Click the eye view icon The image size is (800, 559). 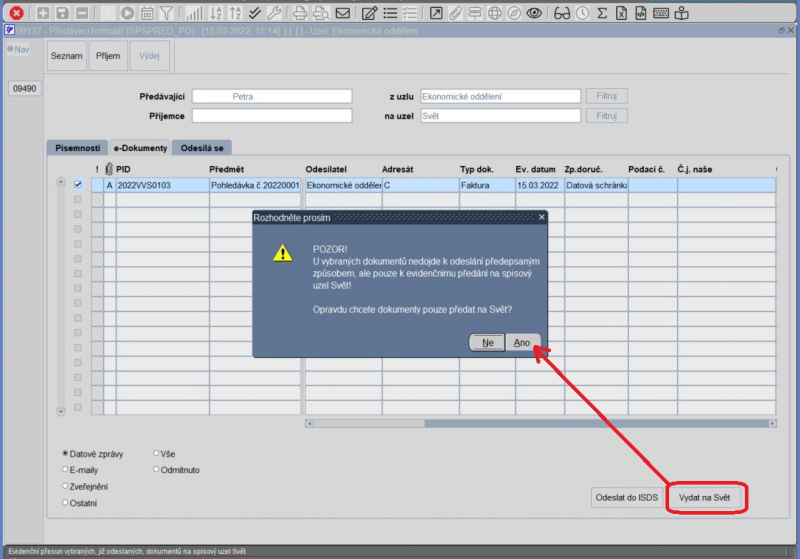[x=534, y=13]
